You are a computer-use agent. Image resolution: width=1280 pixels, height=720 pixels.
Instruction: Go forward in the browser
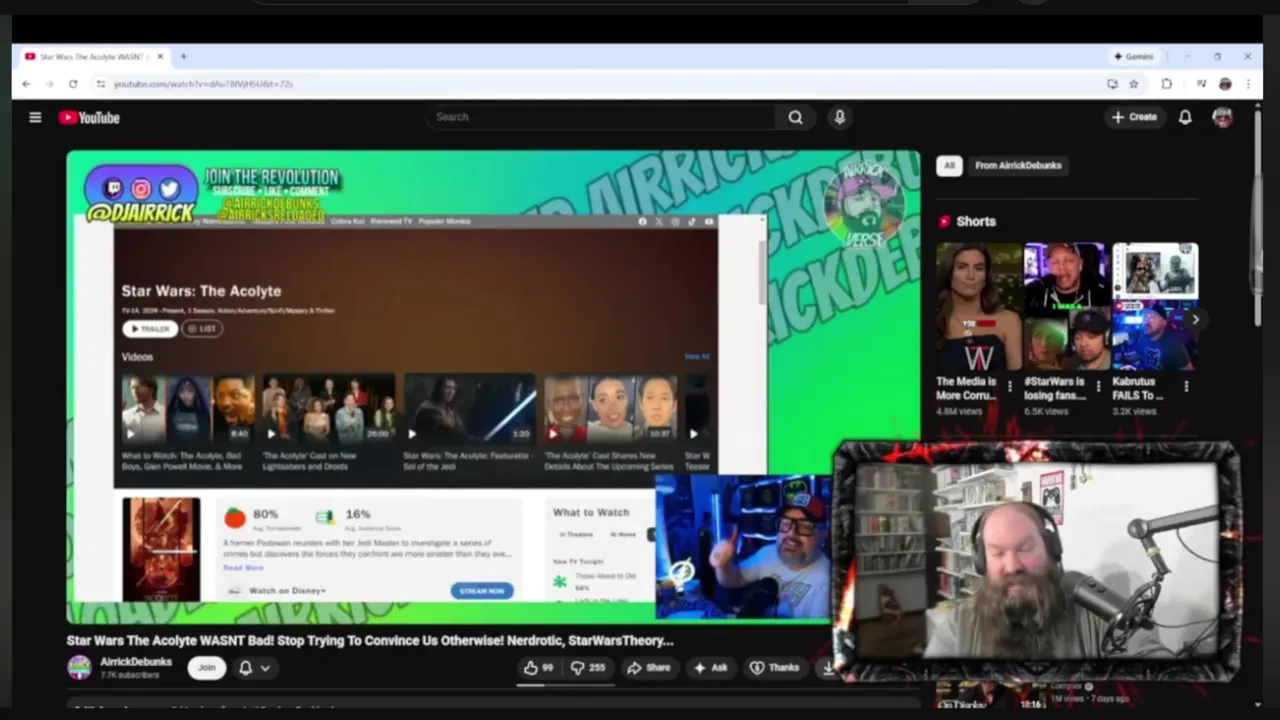click(50, 84)
